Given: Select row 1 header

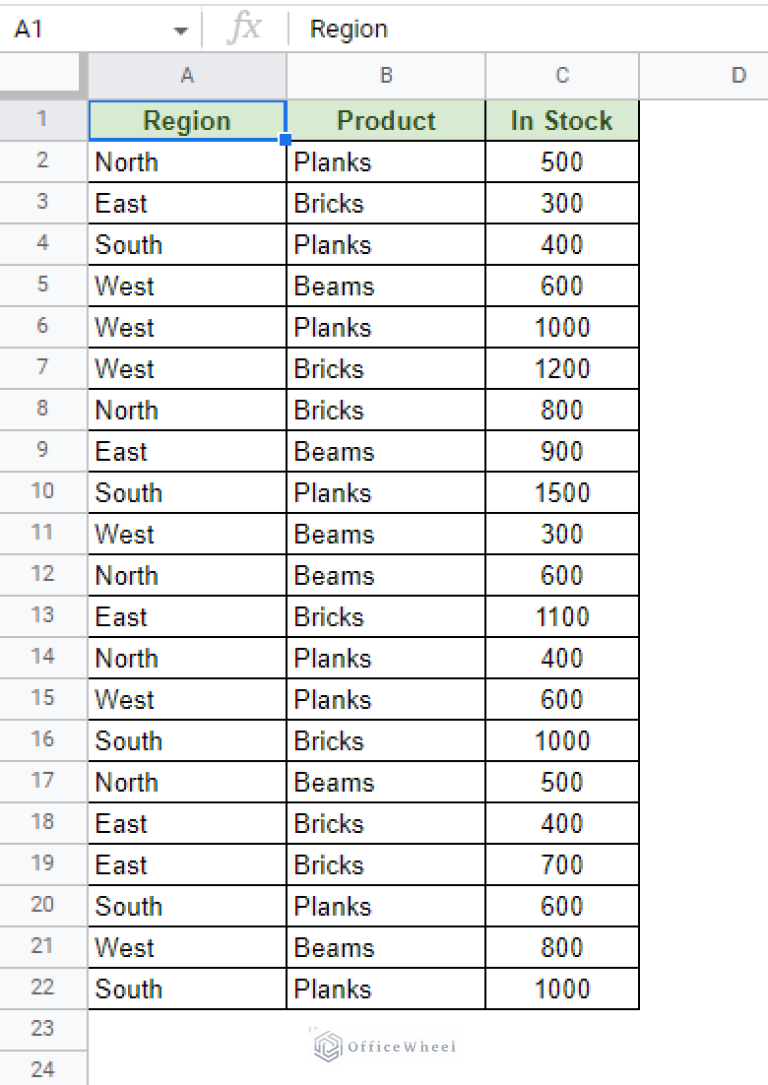Looking at the screenshot, I should (43, 120).
